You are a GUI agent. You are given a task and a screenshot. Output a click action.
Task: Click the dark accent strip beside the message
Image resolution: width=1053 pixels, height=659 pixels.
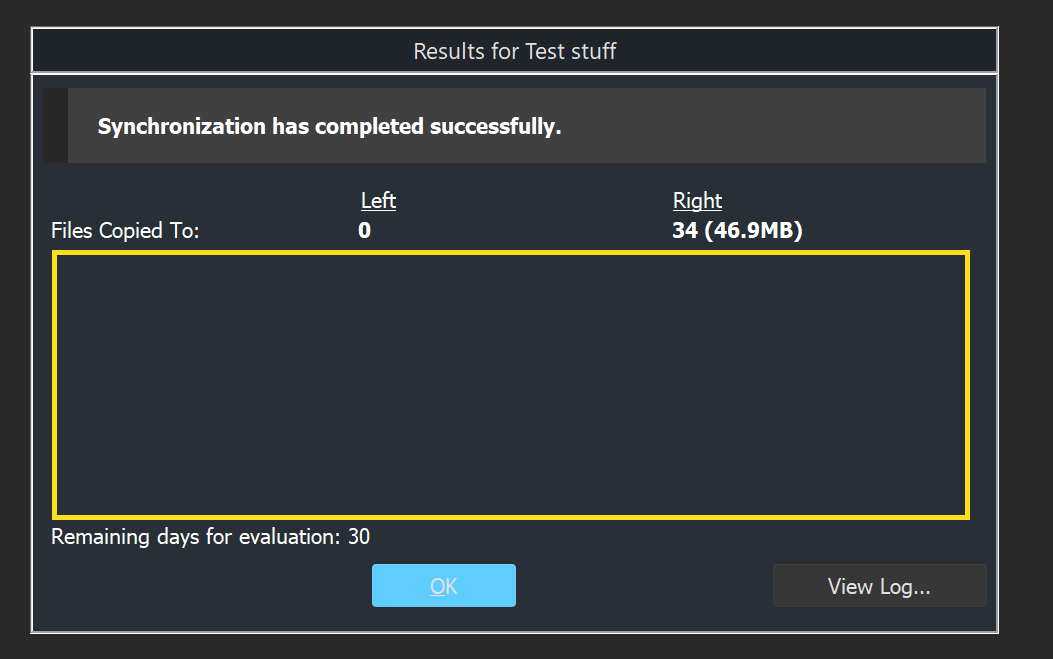pyautogui.click(x=56, y=126)
